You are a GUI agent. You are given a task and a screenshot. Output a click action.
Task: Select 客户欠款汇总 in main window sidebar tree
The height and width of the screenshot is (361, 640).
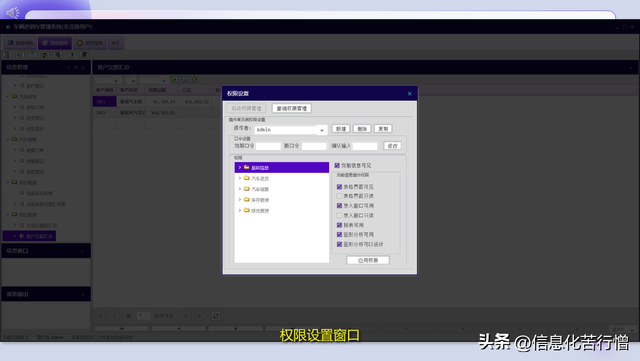[x=39, y=236]
